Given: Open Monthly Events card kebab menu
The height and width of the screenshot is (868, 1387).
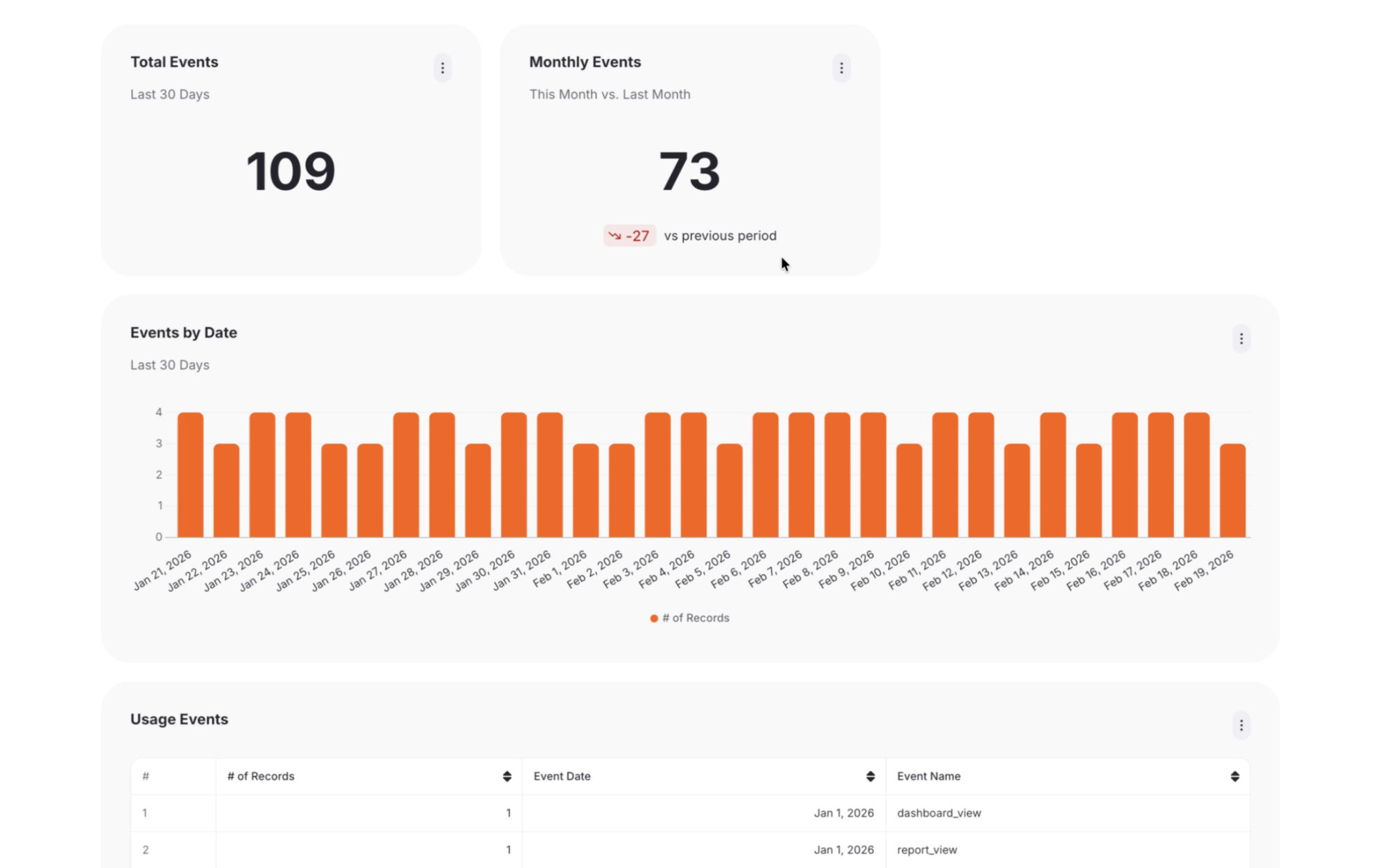Looking at the screenshot, I should [x=841, y=68].
